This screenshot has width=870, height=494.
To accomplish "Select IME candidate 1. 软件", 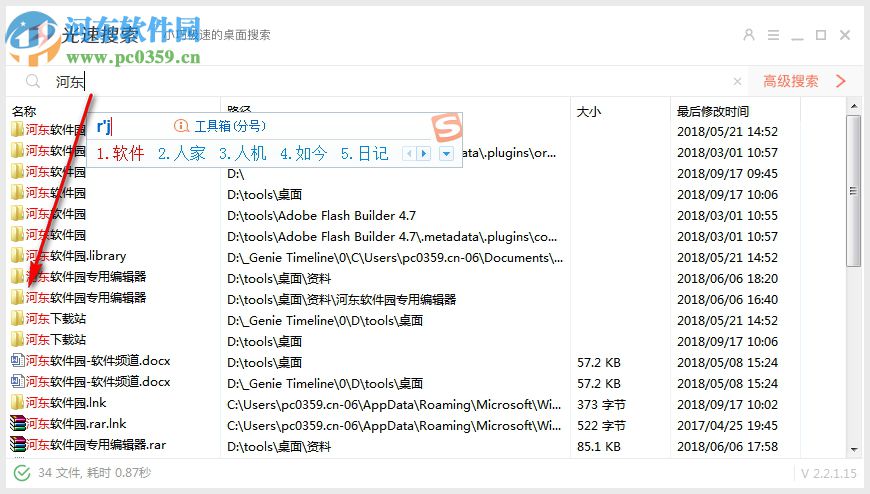I will tap(120, 153).
